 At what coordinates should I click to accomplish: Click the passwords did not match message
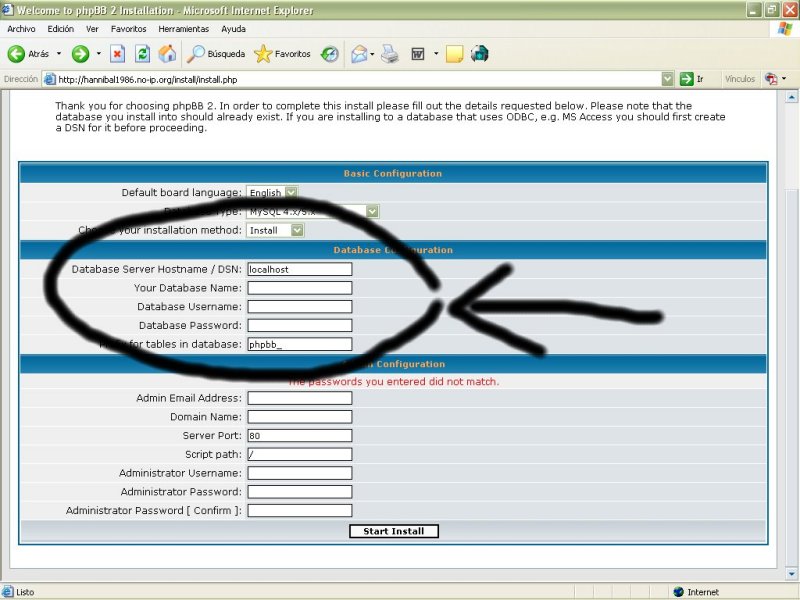(393, 382)
